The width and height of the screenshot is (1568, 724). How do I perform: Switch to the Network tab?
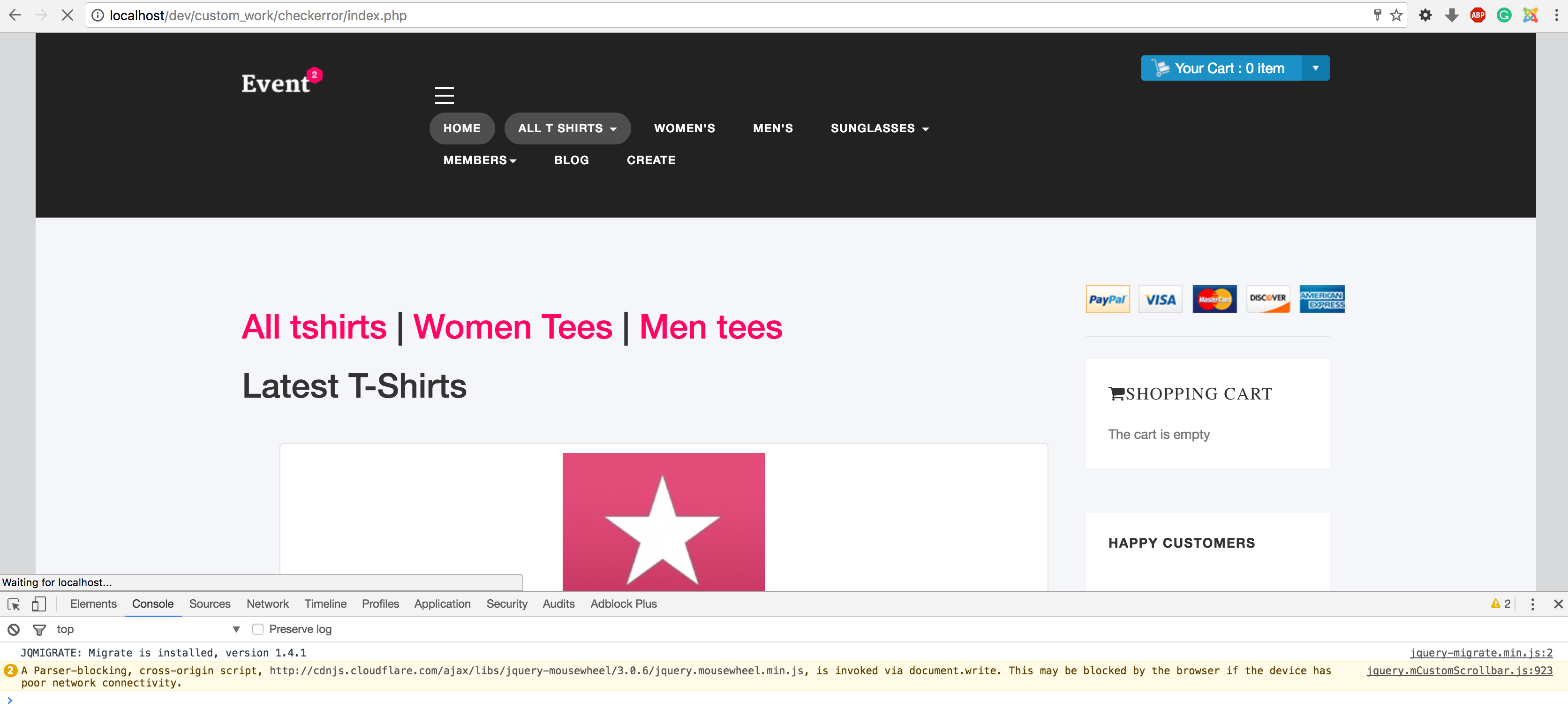point(267,604)
